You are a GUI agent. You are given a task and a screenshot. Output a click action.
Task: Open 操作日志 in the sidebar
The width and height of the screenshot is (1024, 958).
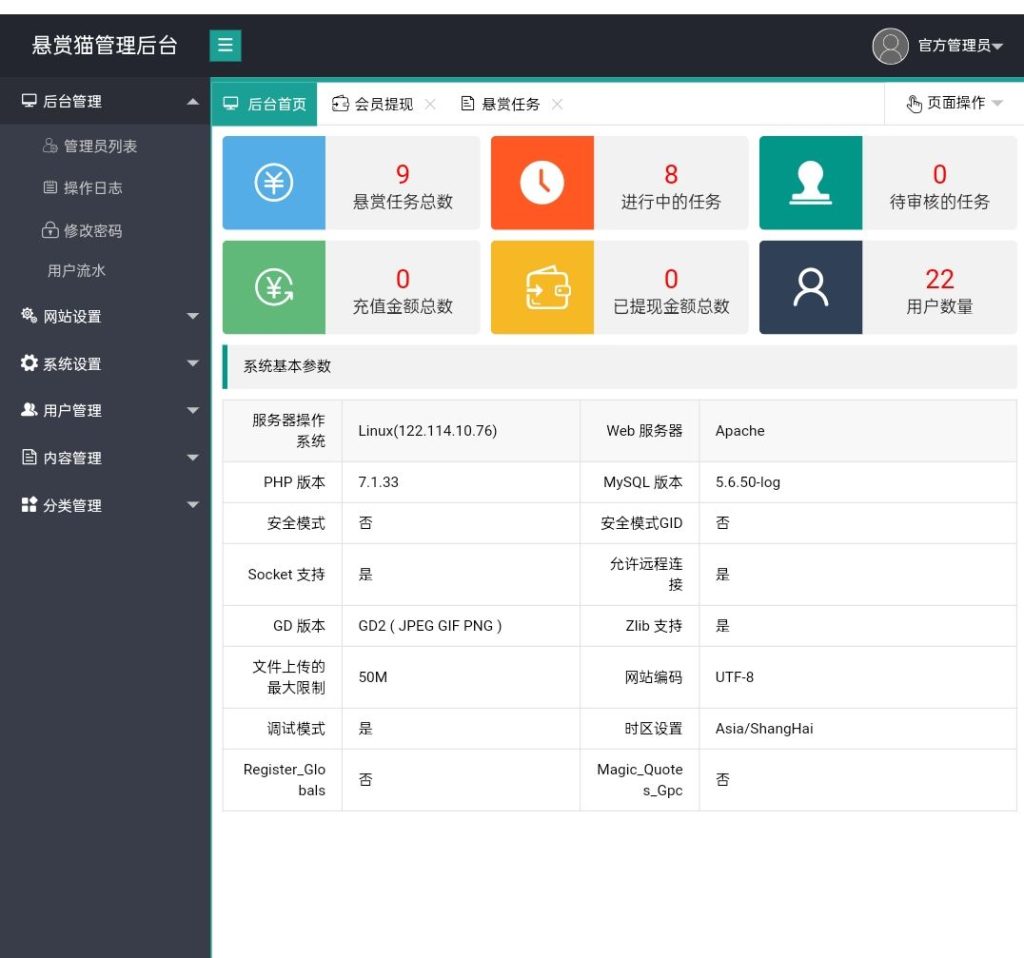pos(92,188)
